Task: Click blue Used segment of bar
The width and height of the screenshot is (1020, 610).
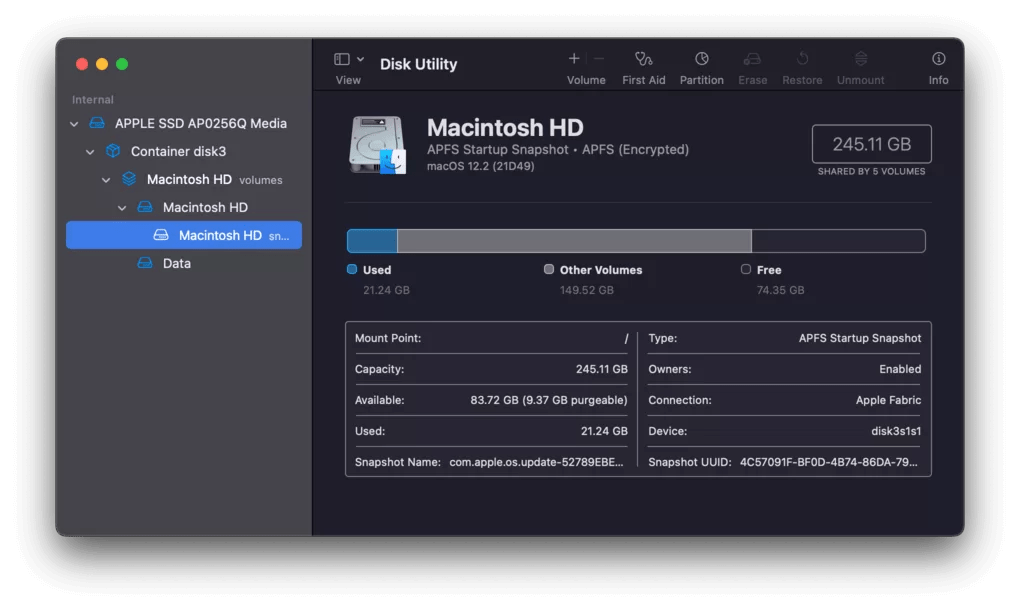Action: [x=372, y=241]
